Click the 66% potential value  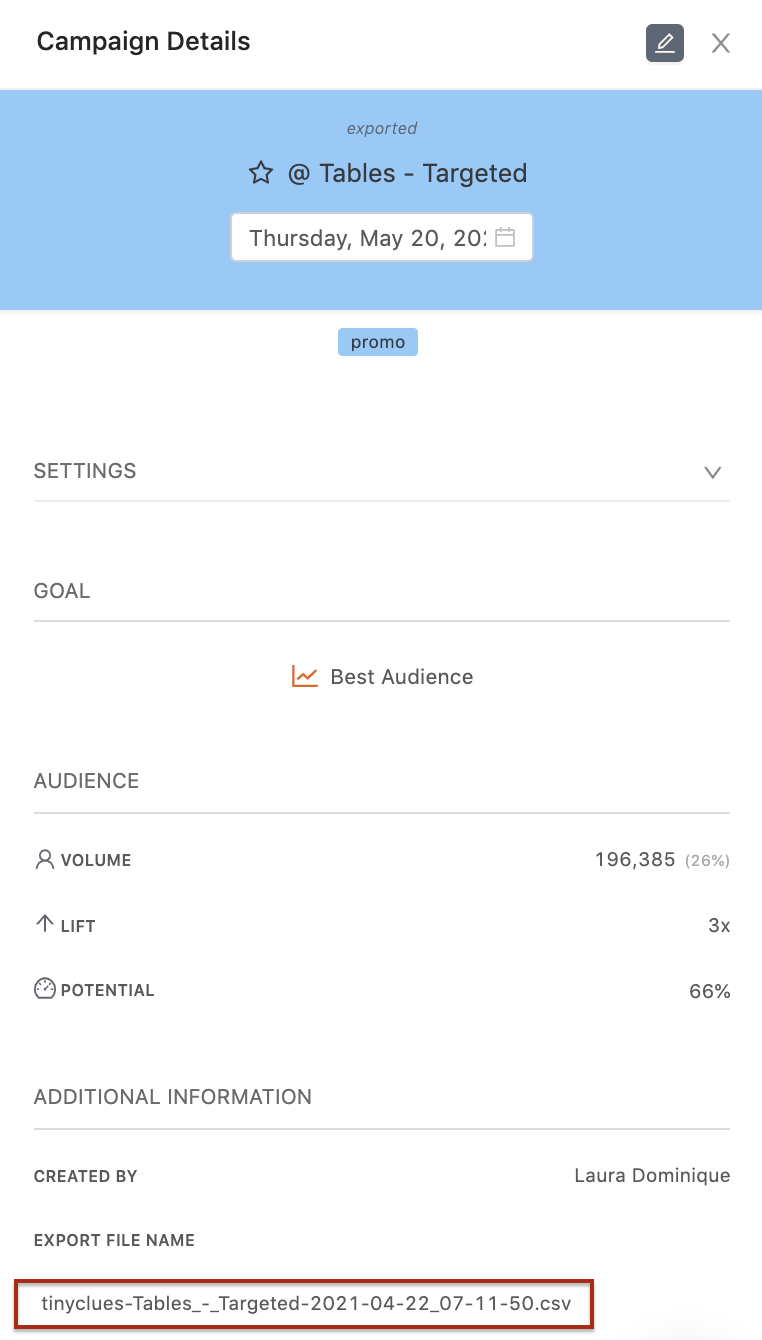[x=710, y=991]
